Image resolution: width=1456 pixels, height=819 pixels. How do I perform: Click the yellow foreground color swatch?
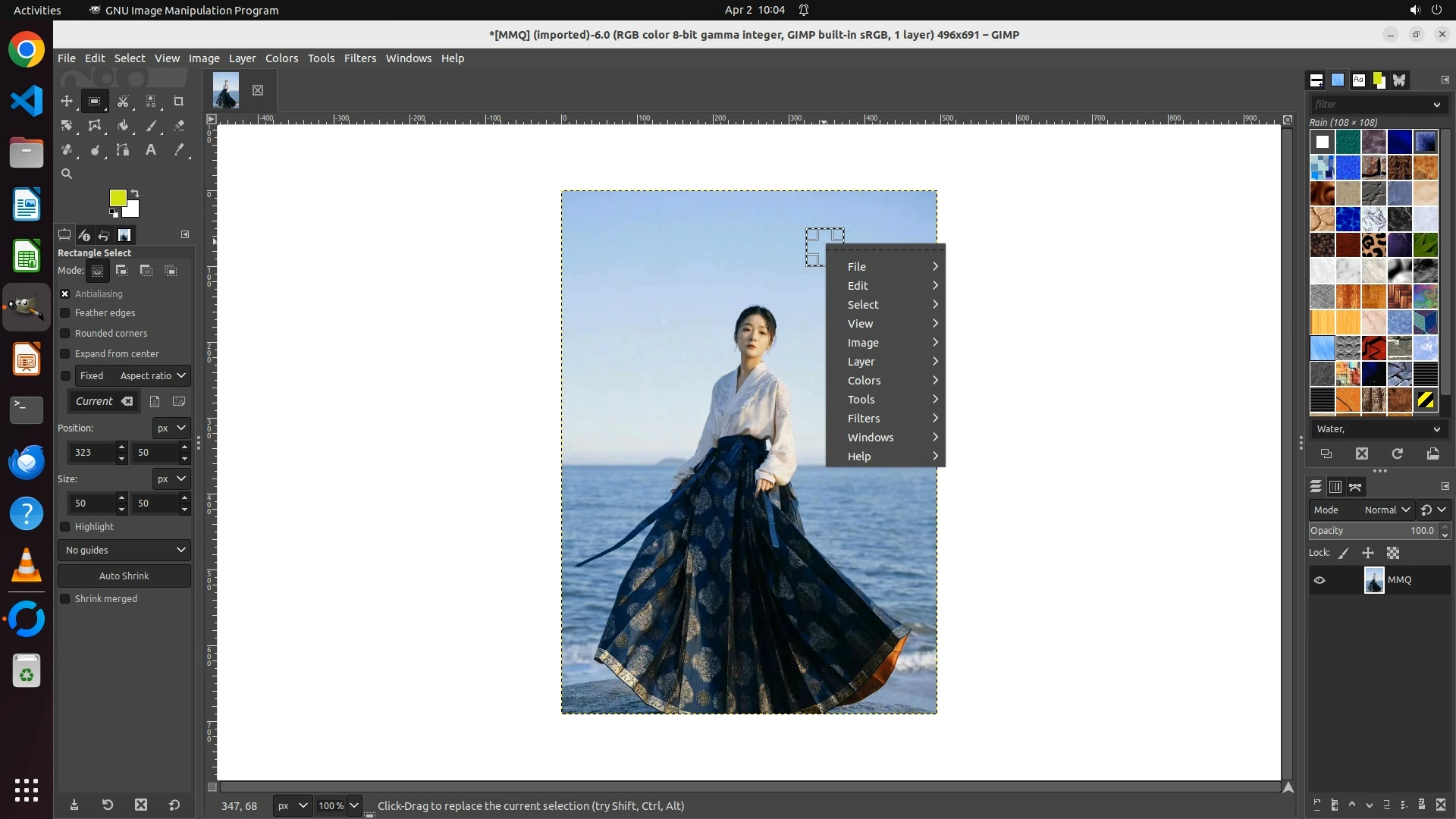click(117, 197)
